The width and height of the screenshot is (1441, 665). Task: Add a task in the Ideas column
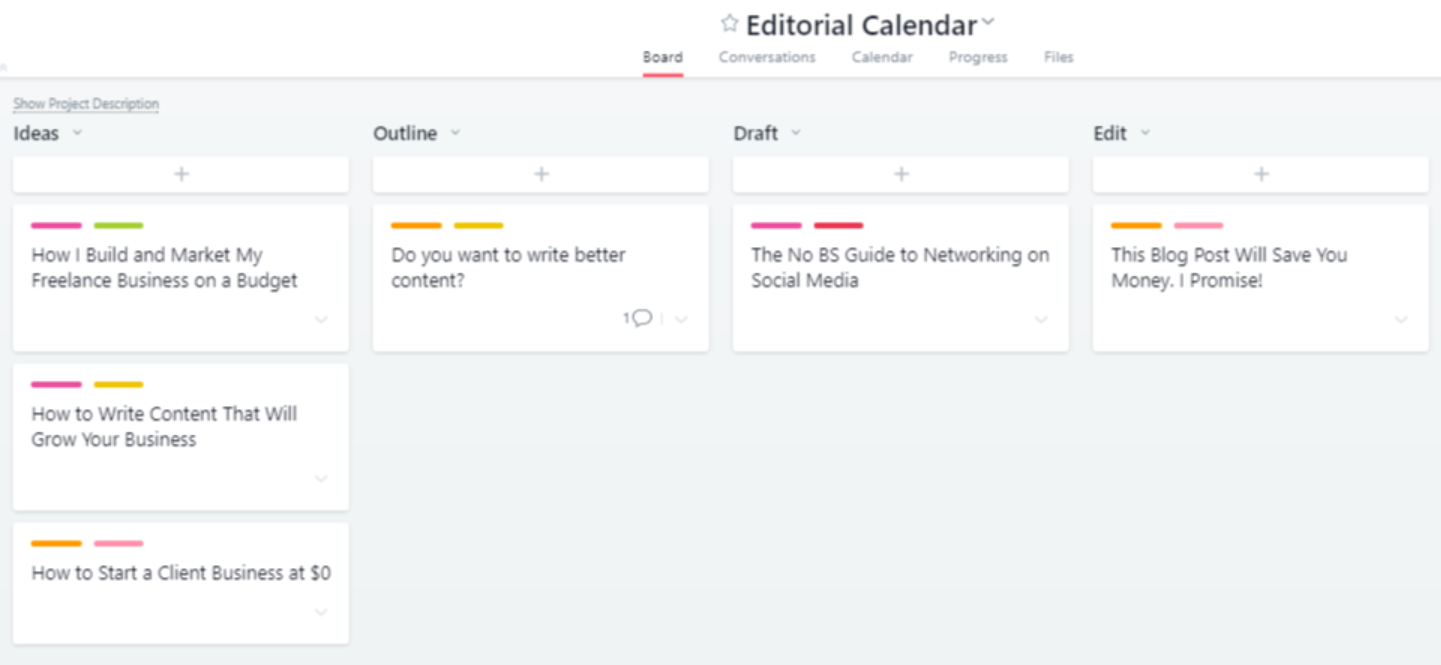181,175
